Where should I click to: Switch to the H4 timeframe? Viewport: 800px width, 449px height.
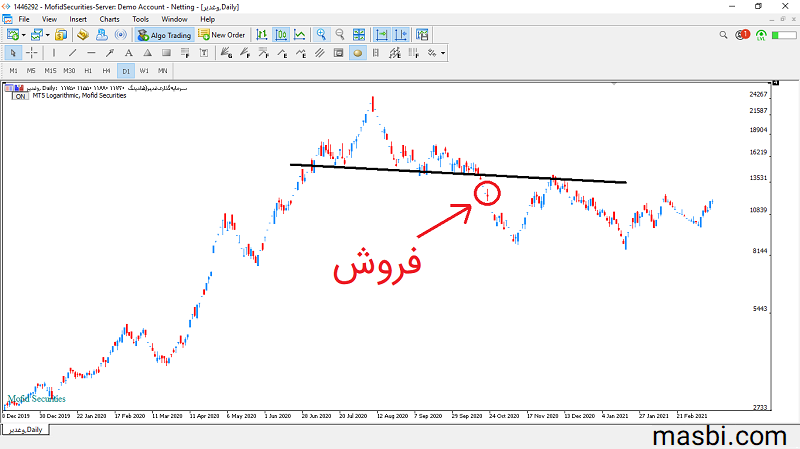[106, 71]
